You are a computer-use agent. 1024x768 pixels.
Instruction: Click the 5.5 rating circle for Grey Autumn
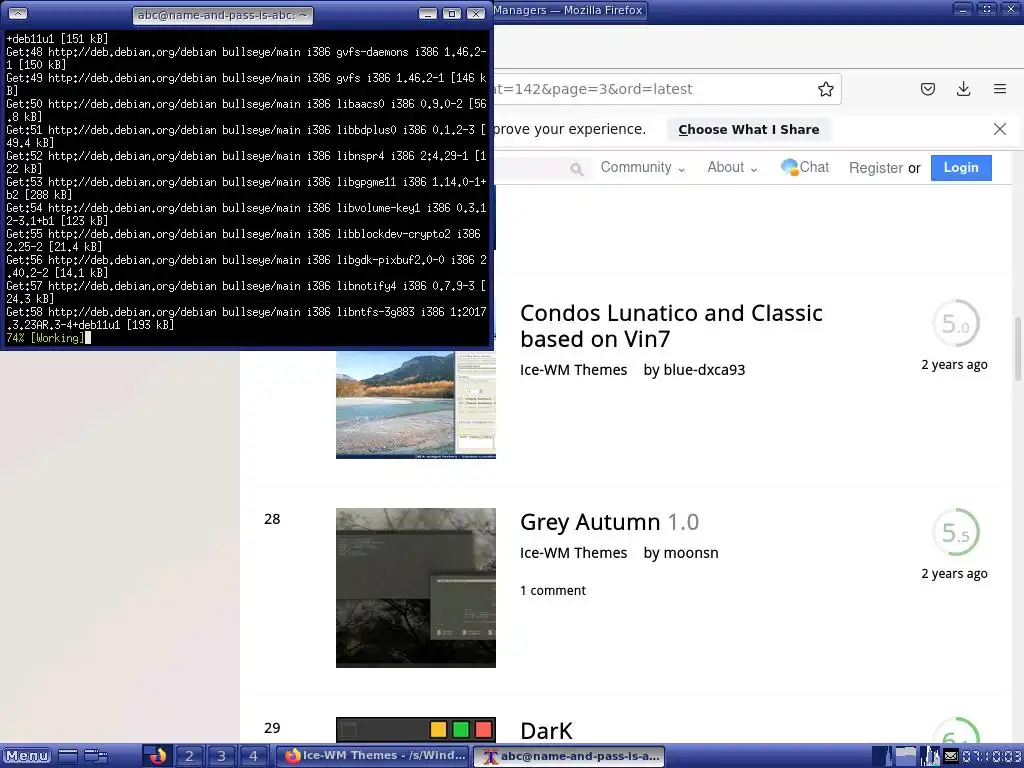pyautogui.click(x=955, y=532)
